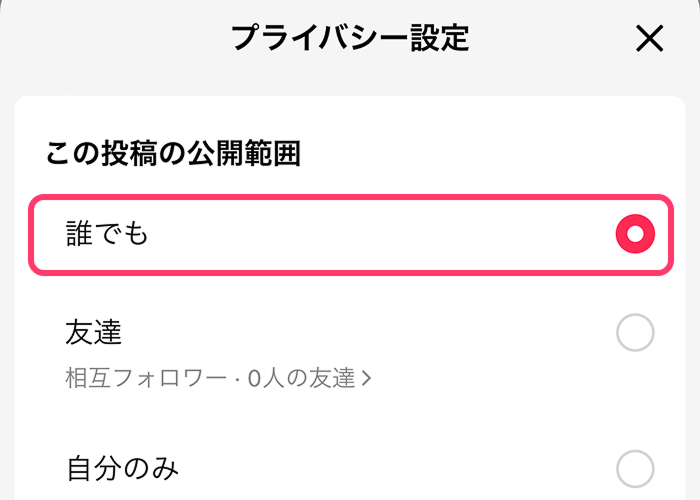Expand the chevron after 0人の友達

(366, 378)
